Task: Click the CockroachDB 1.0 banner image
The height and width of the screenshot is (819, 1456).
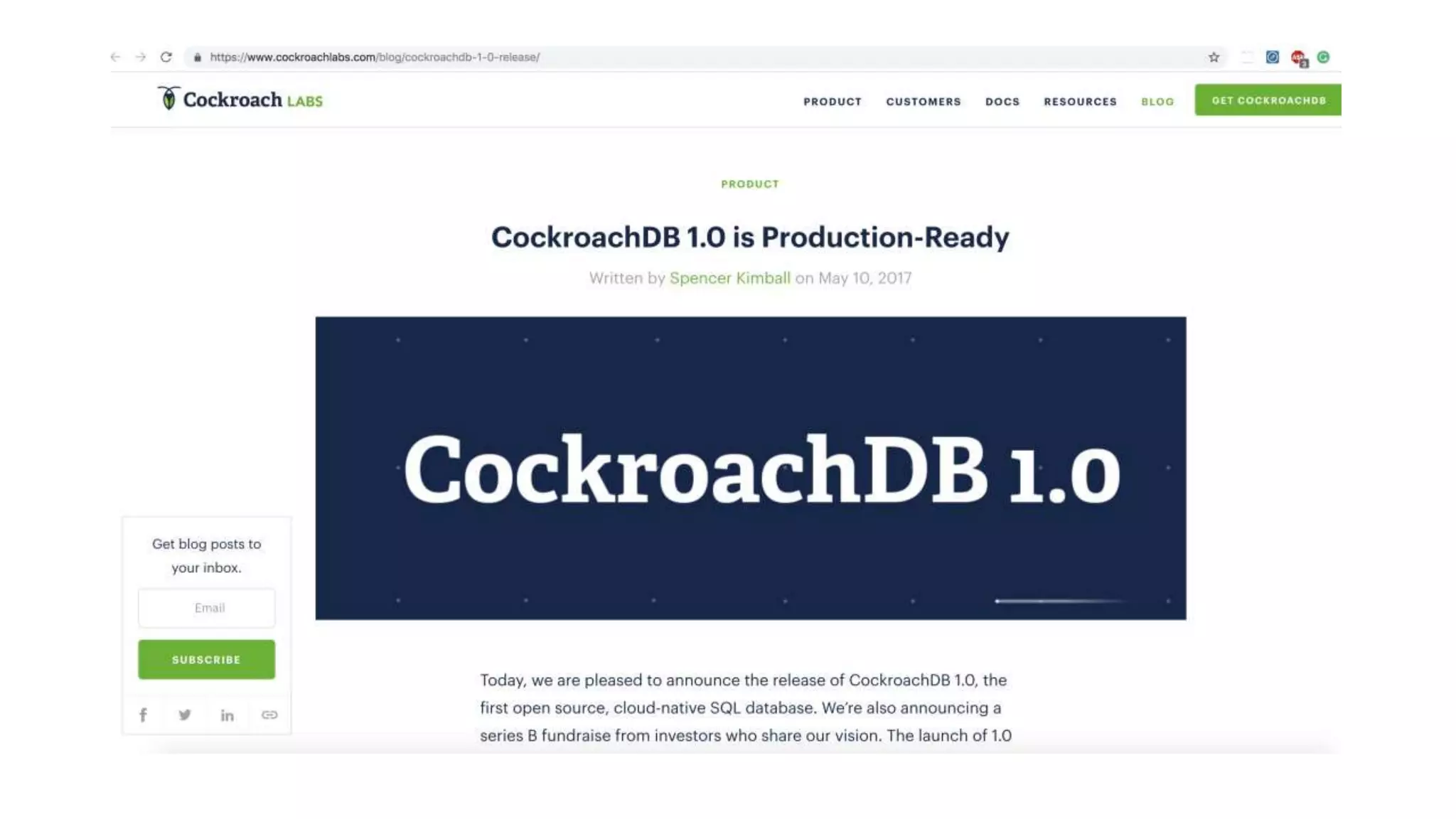Action: [750, 468]
